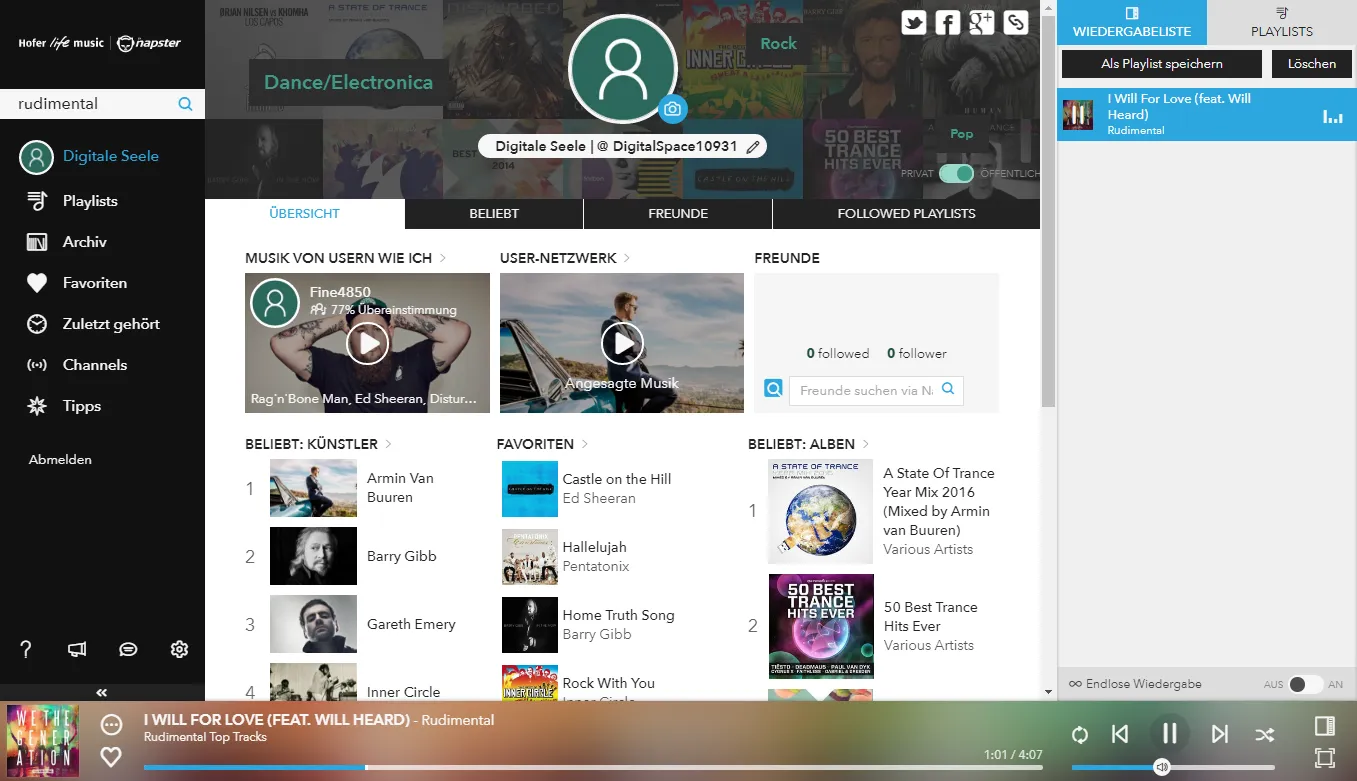Click the repeat icon in player
1357x781 pixels.
pos(1080,735)
